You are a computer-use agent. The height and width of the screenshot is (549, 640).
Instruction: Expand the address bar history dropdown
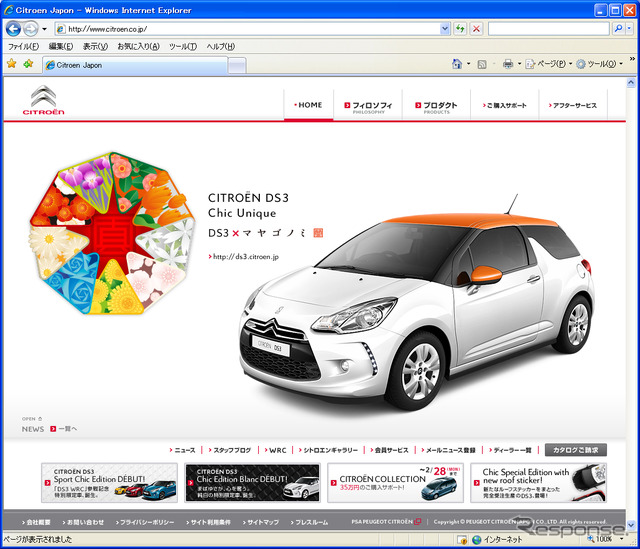[445, 29]
